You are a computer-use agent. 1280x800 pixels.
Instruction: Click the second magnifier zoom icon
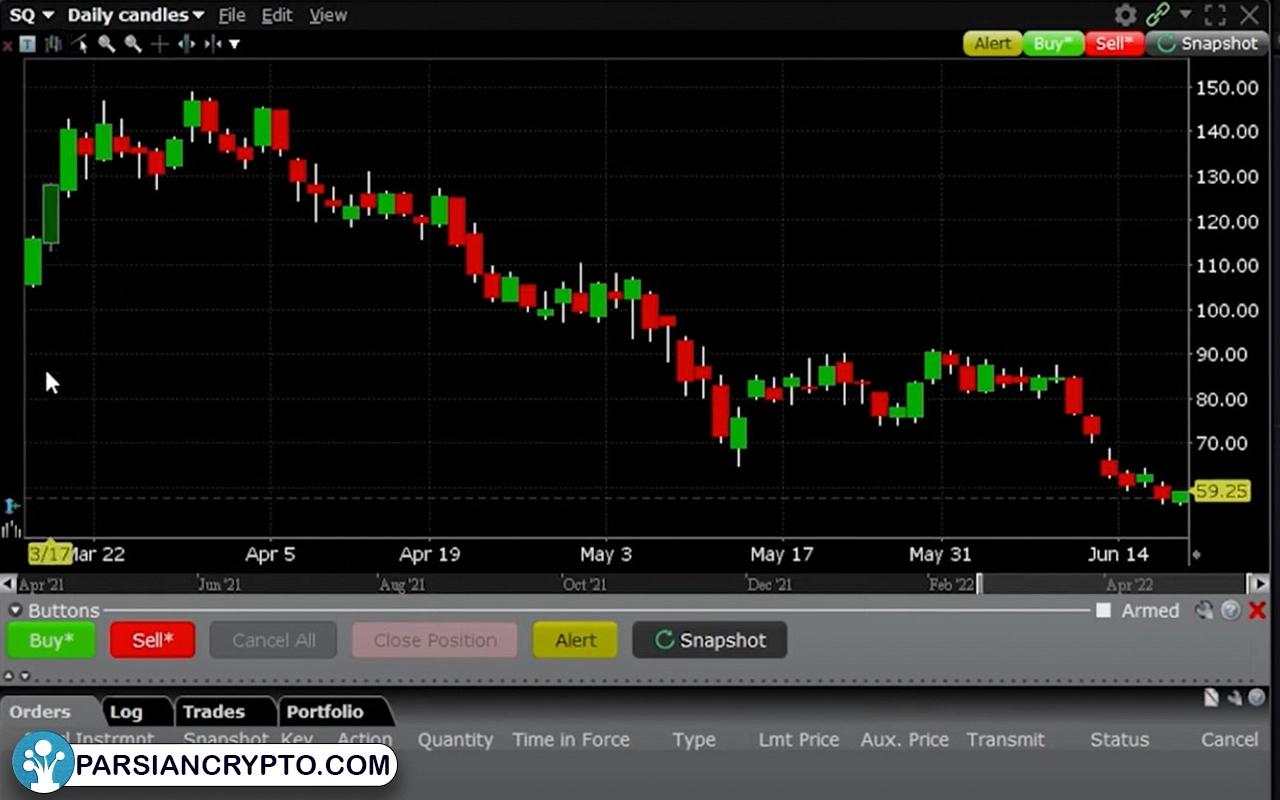click(x=132, y=44)
